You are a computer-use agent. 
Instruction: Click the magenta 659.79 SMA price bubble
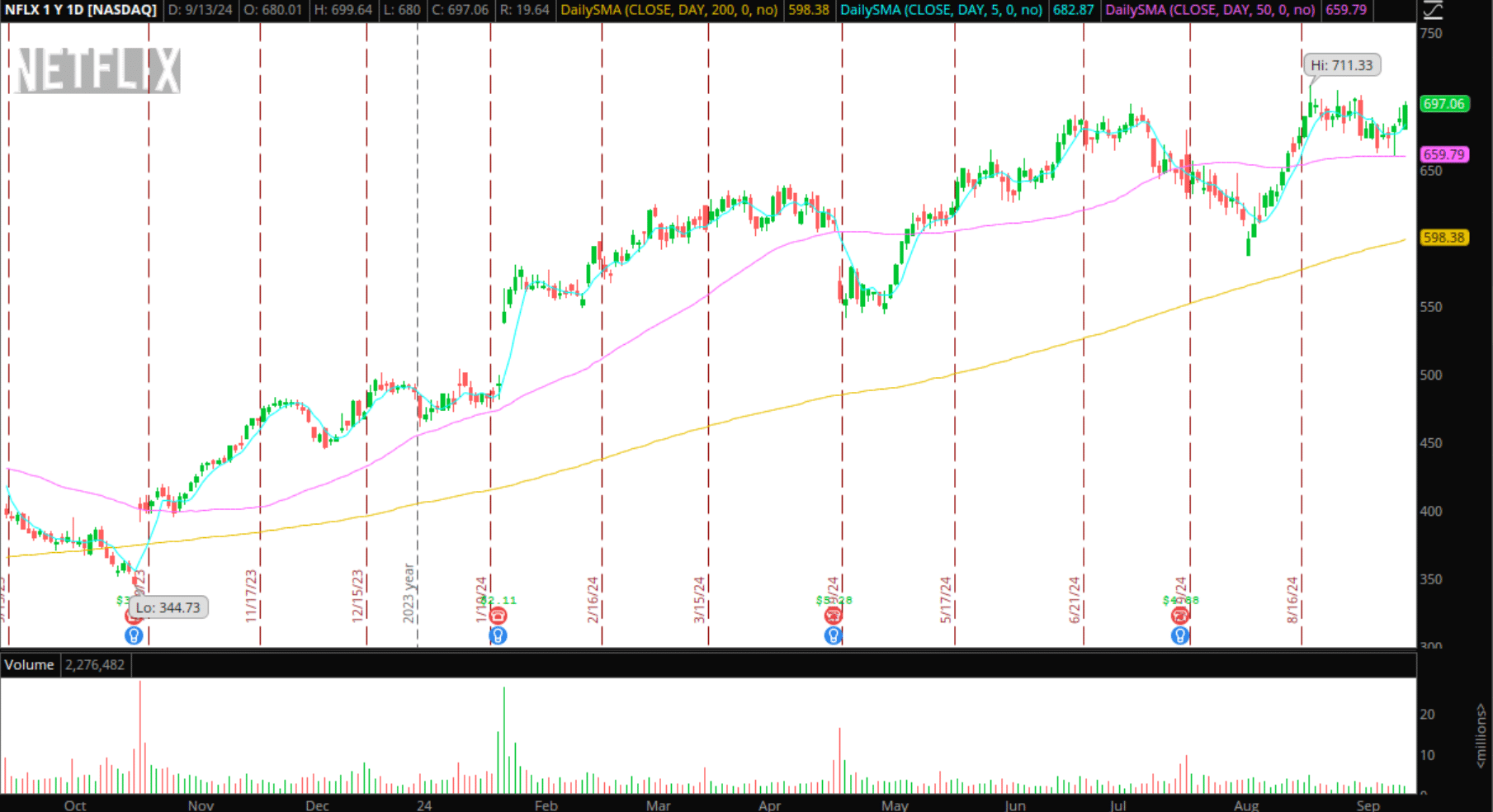tap(1443, 154)
